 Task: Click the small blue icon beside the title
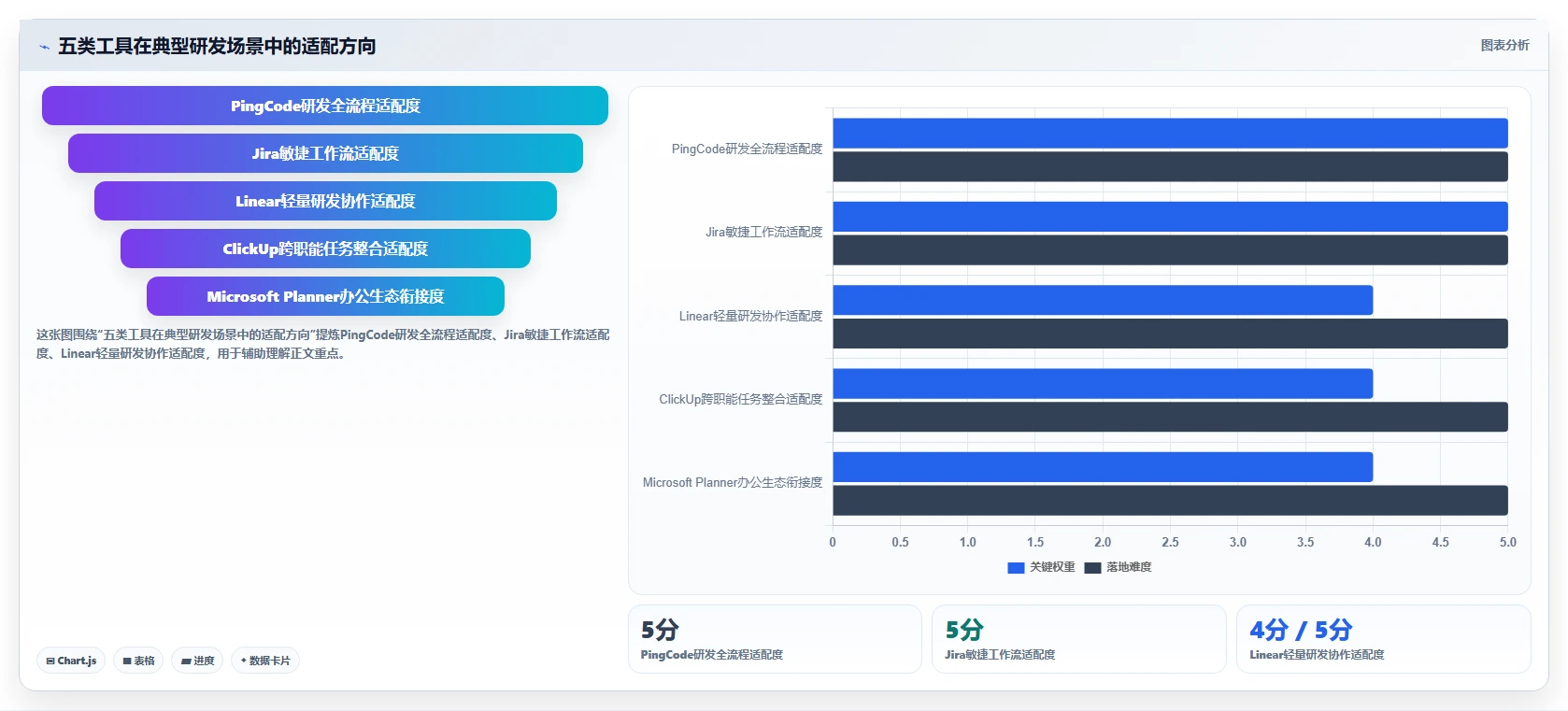point(44,47)
